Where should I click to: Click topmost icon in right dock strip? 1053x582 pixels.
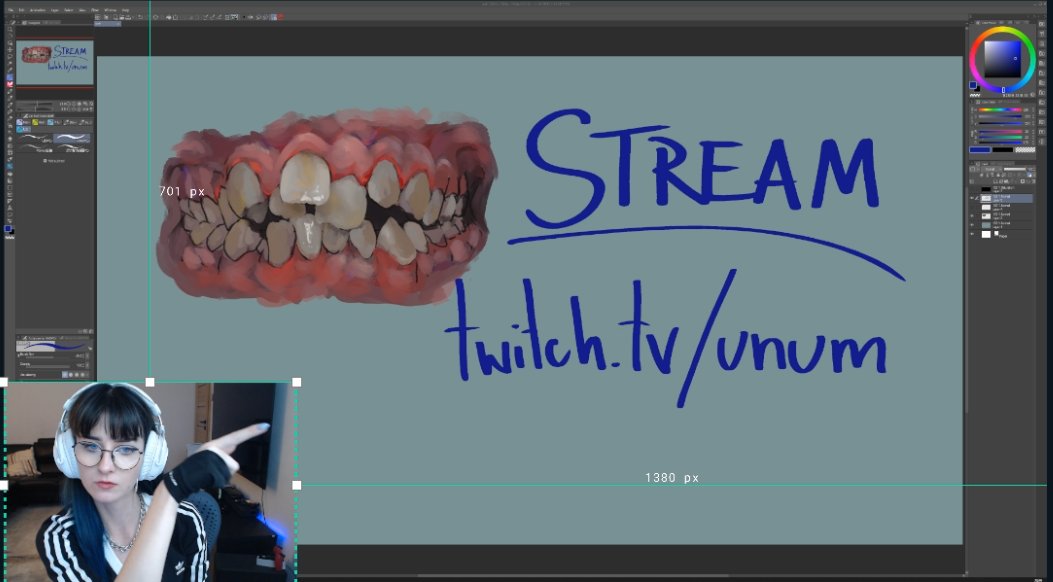(1042, 24)
